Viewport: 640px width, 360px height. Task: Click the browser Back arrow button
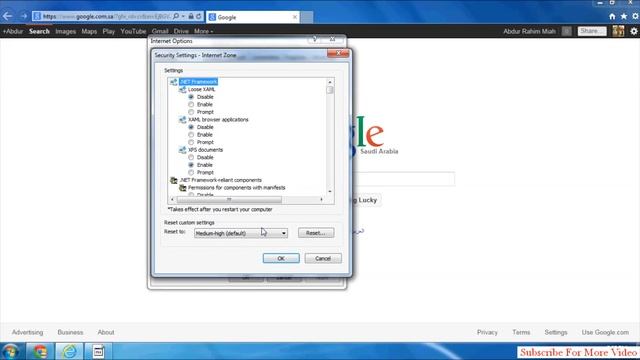(7, 16)
